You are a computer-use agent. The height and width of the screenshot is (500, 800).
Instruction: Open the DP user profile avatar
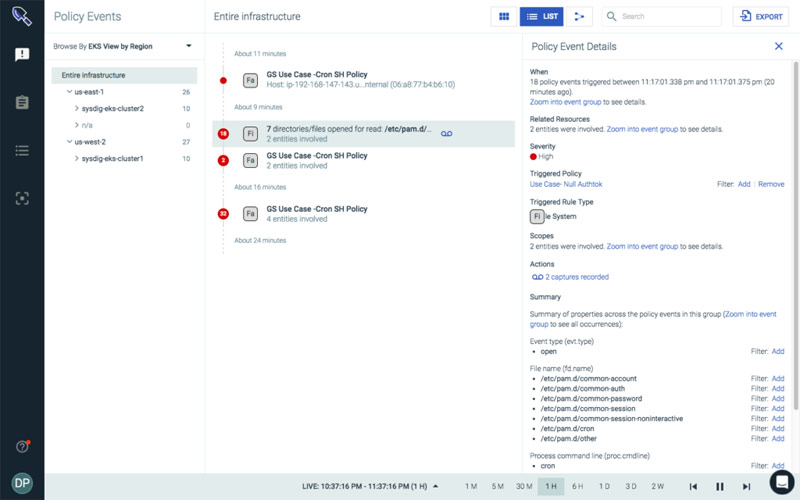tap(22, 483)
